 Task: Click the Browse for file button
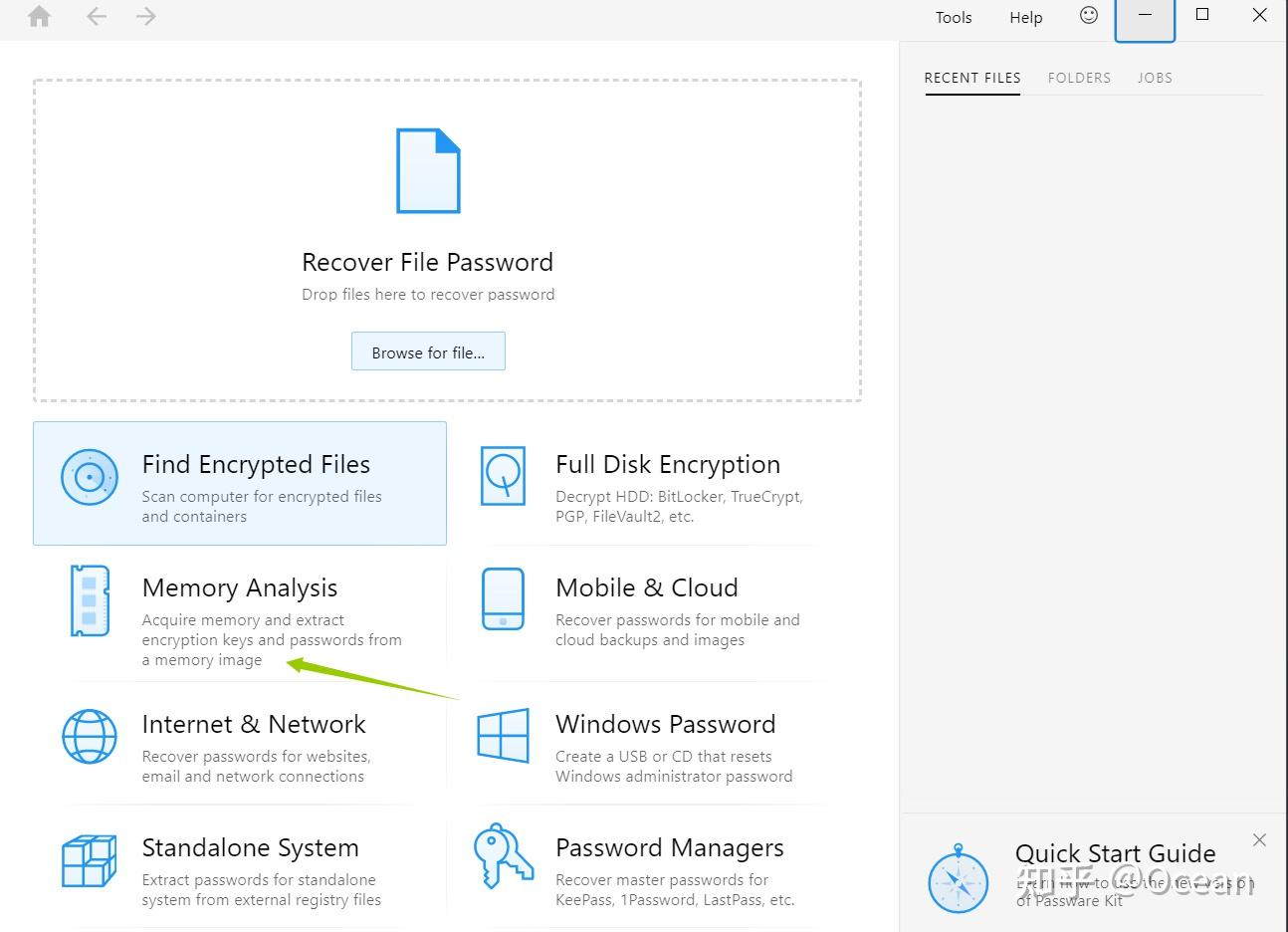point(428,351)
